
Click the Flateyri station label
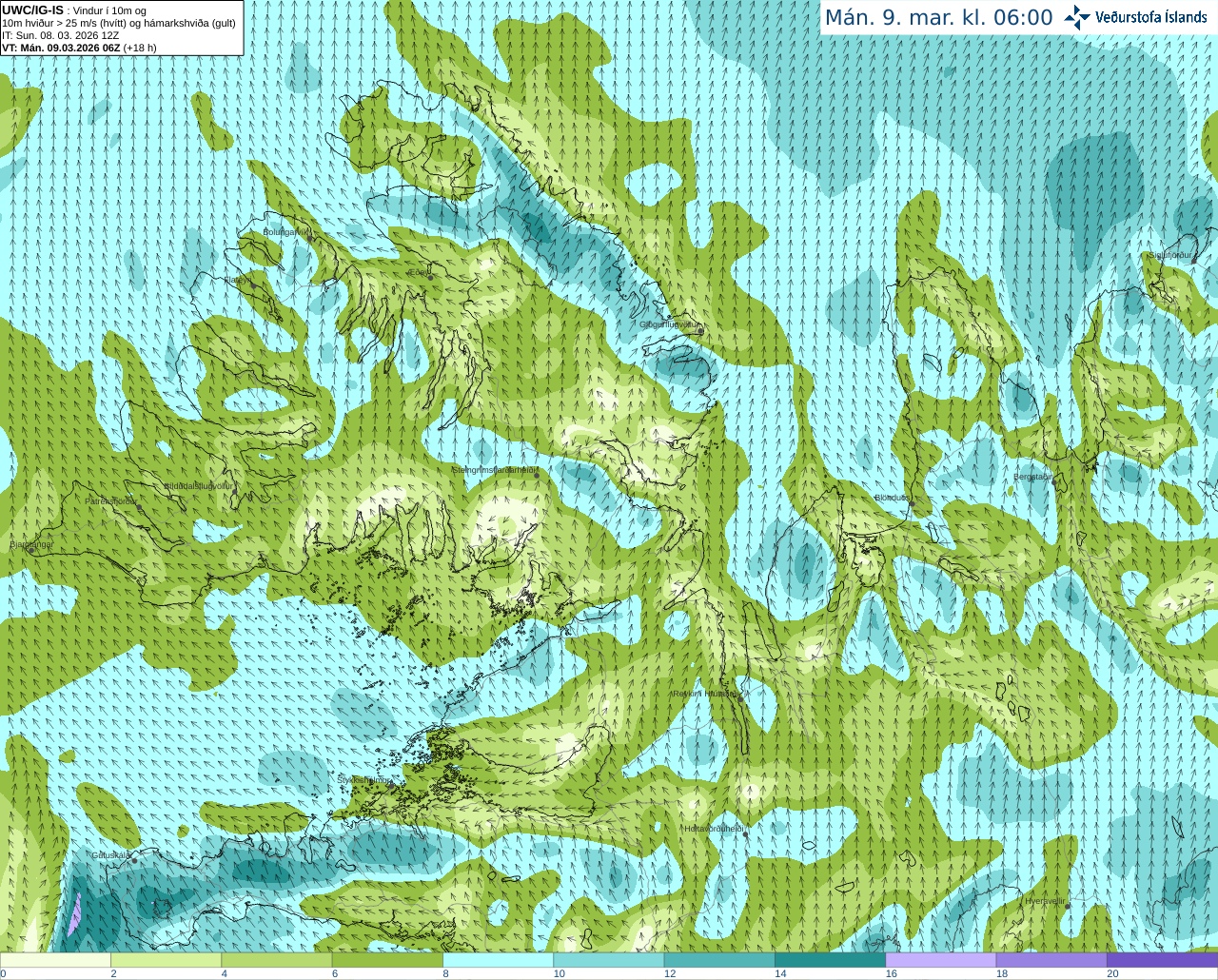[238, 280]
